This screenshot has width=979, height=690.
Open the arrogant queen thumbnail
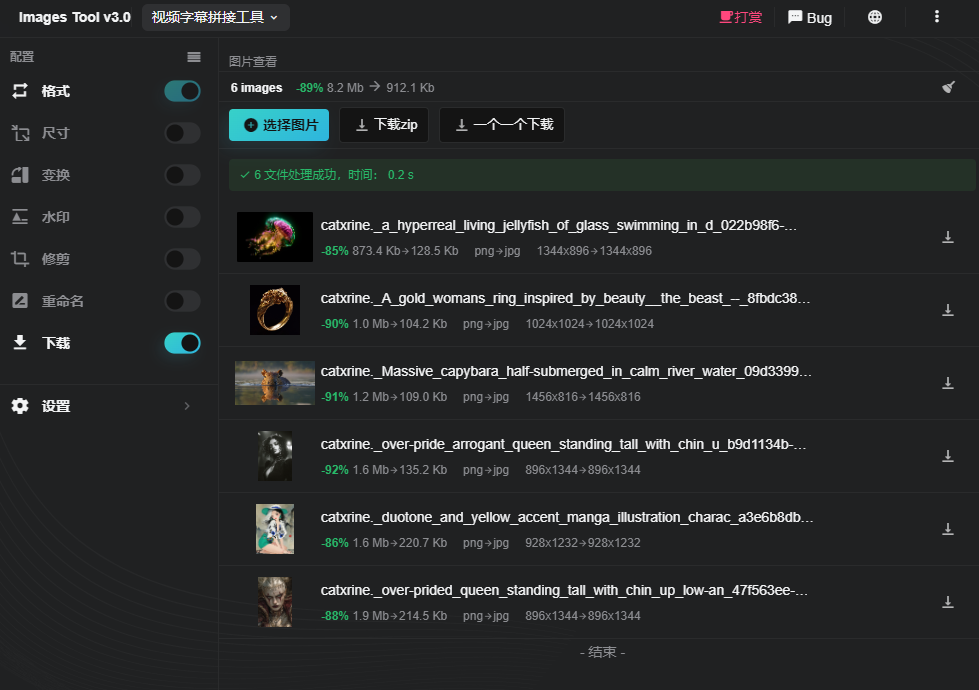[275, 456]
